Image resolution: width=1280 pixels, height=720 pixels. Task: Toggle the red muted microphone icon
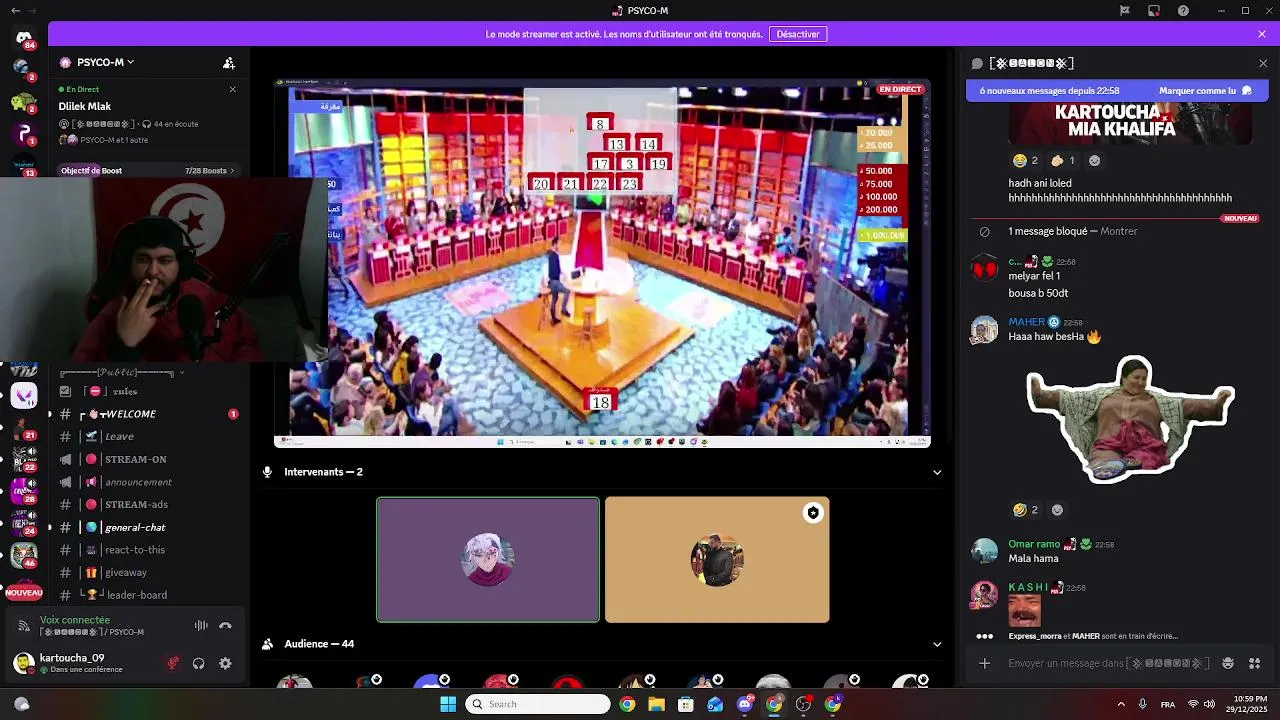coord(173,663)
